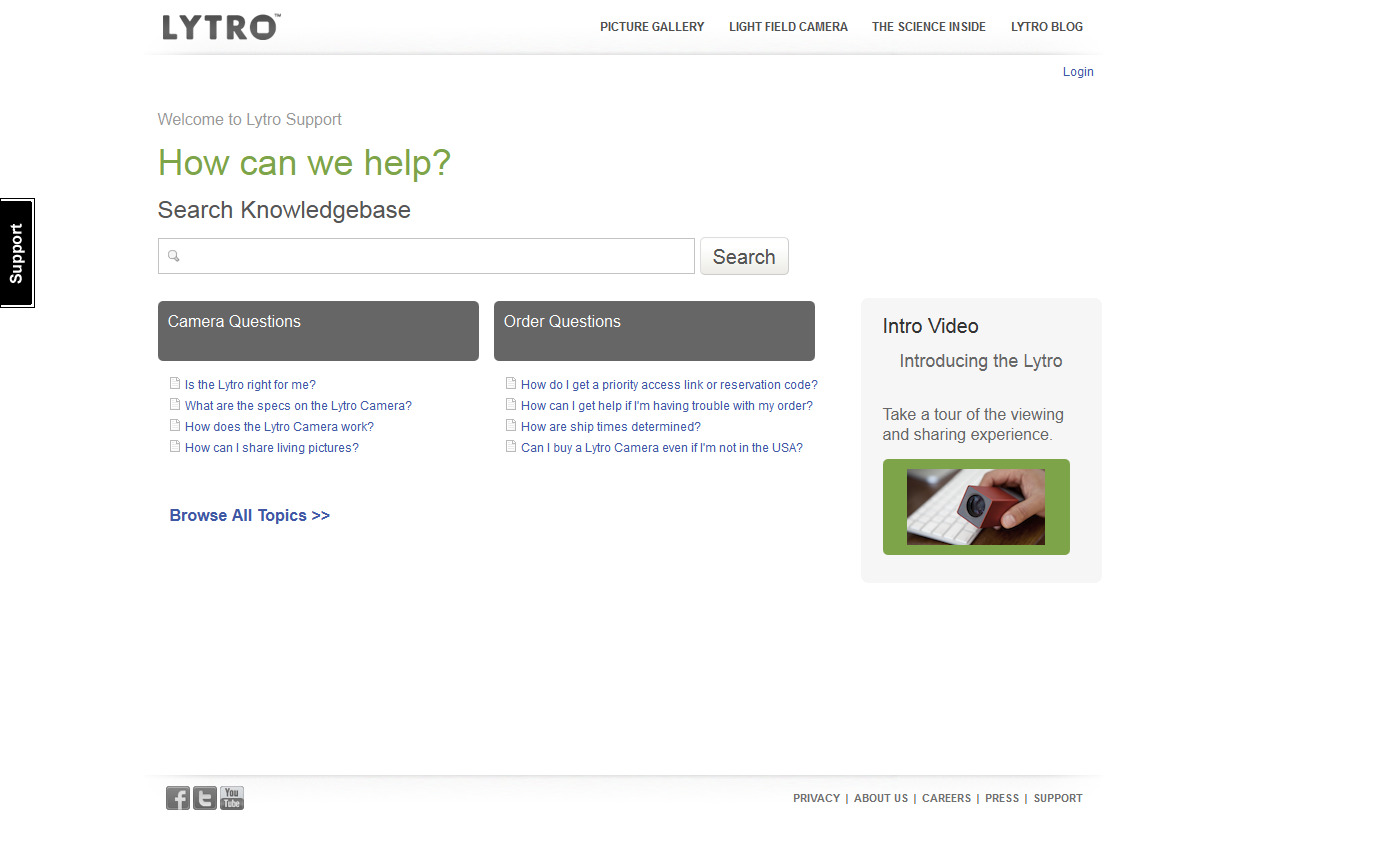The height and width of the screenshot is (861, 1387).
Task: Open the Picture Gallery menu item
Action: (x=652, y=27)
